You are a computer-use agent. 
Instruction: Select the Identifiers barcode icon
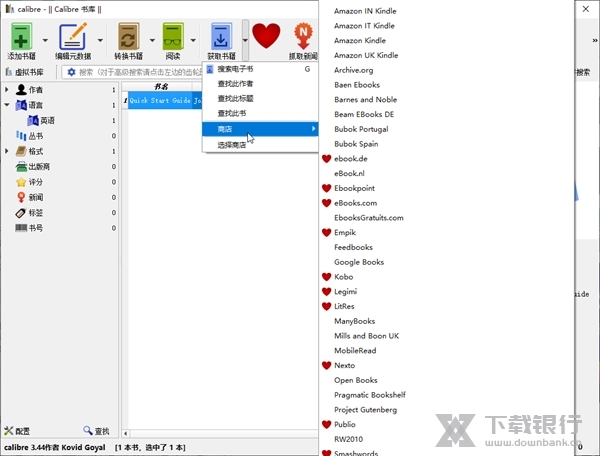21,228
